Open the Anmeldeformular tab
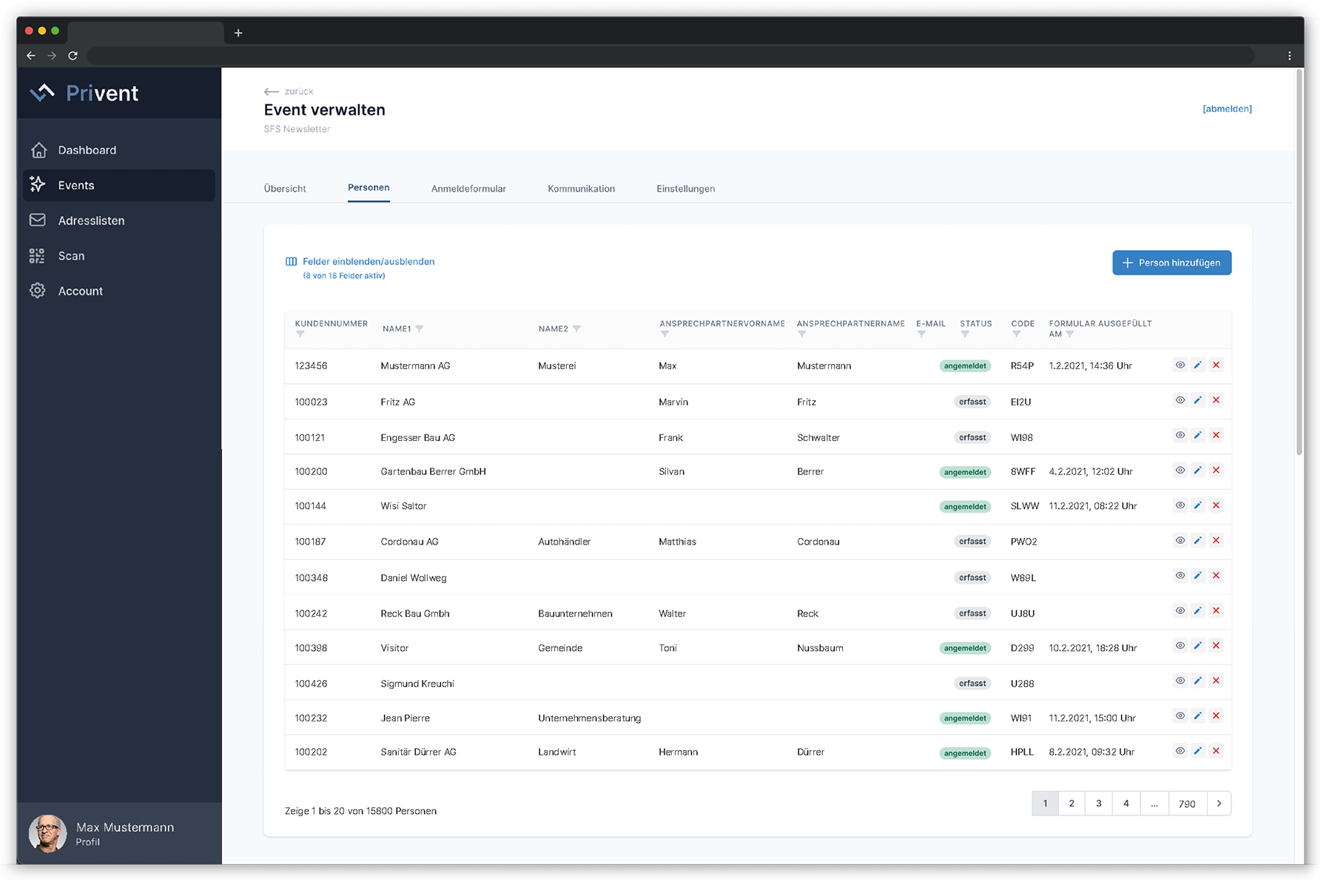Image resolution: width=1332 pixels, height=896 pixels. click(468, 189)
